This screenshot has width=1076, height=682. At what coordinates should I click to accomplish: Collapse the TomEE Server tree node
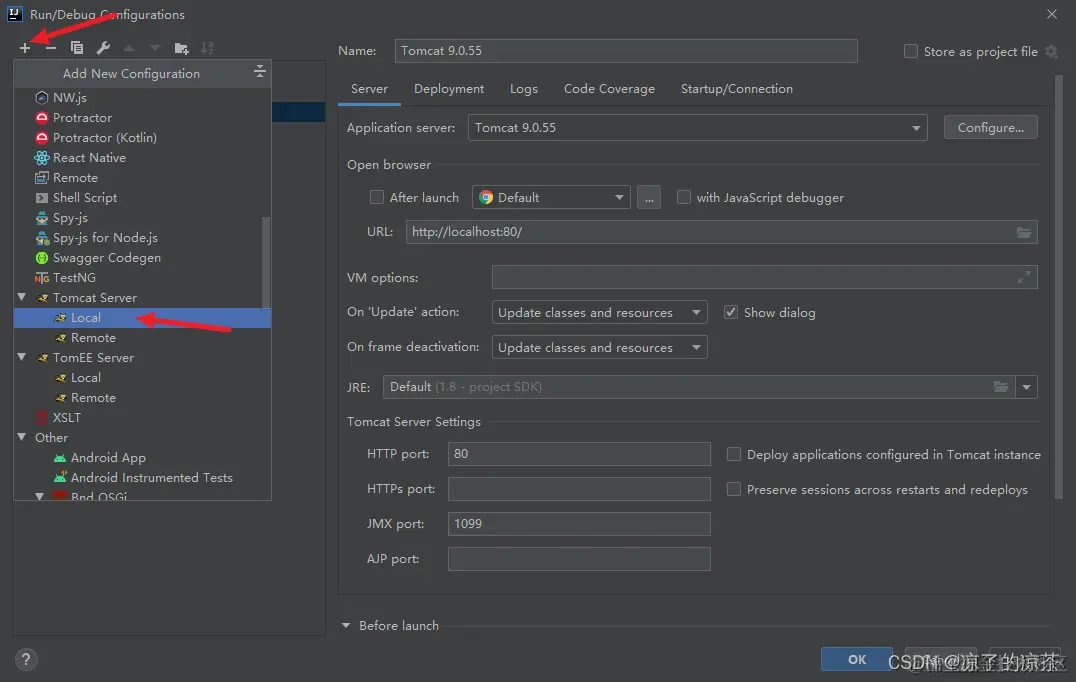click(x=21, y=357)
